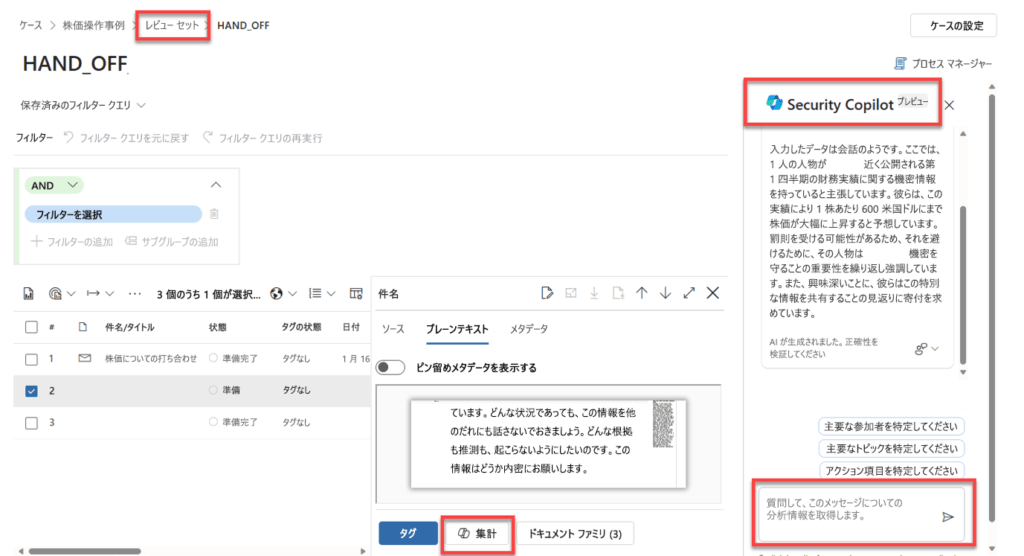Switch to the ソース tab
Viewport: 1024px width, 556px height.
[392, 329]
